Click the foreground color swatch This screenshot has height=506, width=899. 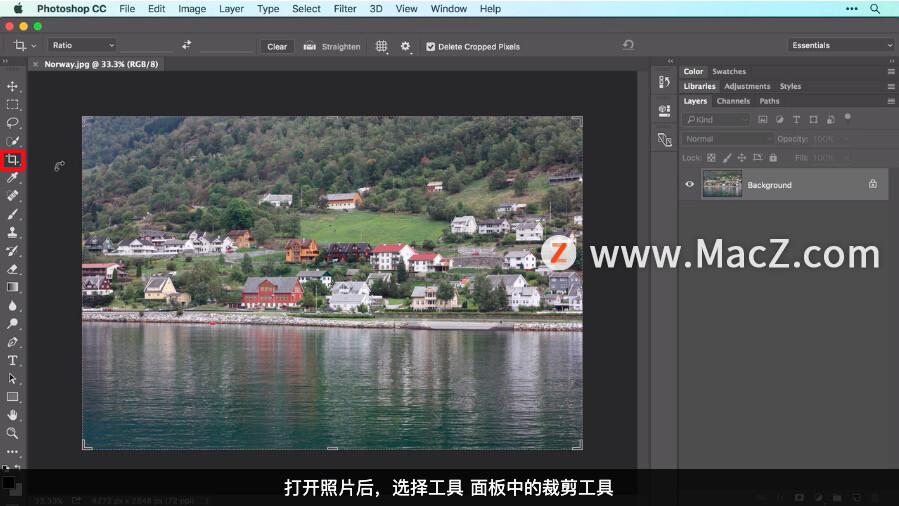(8, 482)
